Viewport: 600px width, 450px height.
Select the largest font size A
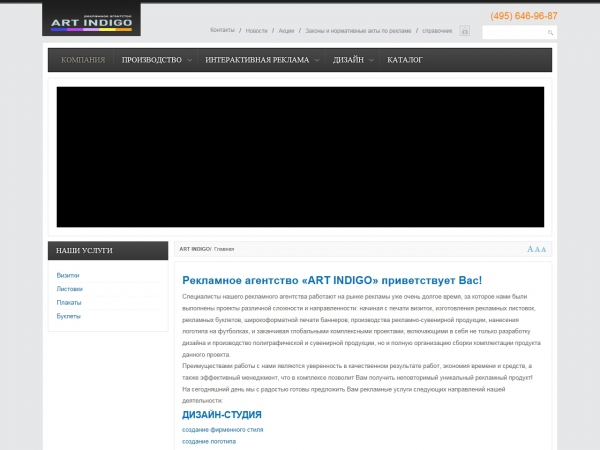click(530, 249)
